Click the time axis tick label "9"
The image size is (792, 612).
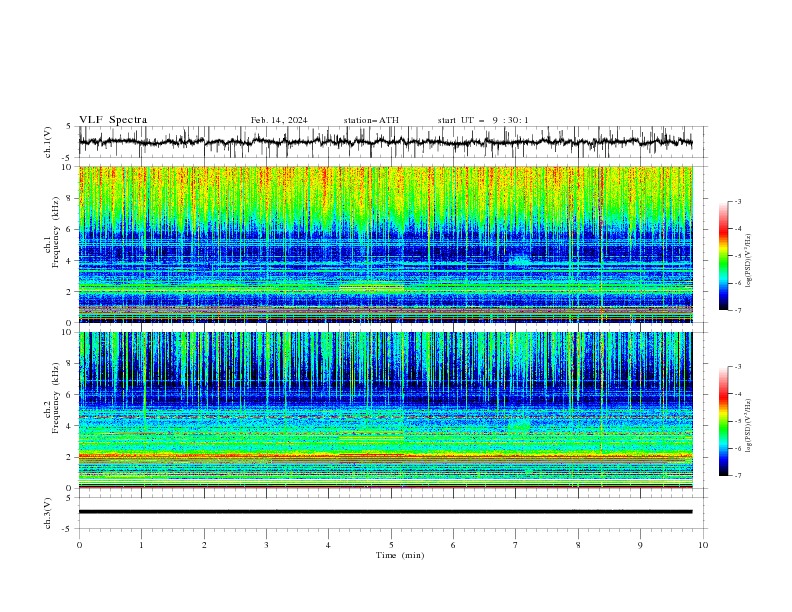pyautogui.click(x=640, y=545)
